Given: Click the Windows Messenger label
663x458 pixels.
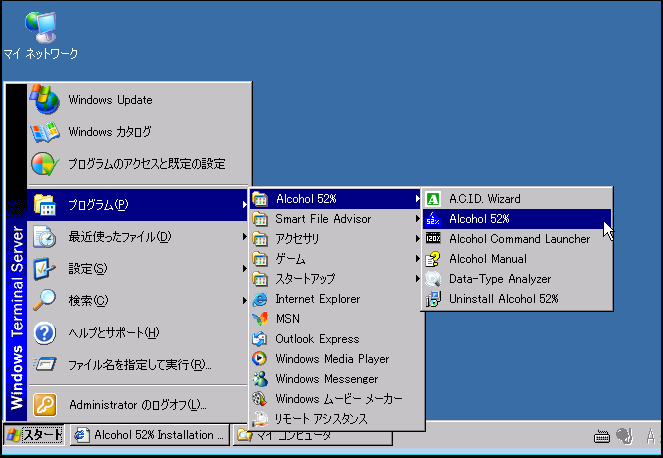Looking at the screenshot, I should pyautogui.click(x=326, y=379).
